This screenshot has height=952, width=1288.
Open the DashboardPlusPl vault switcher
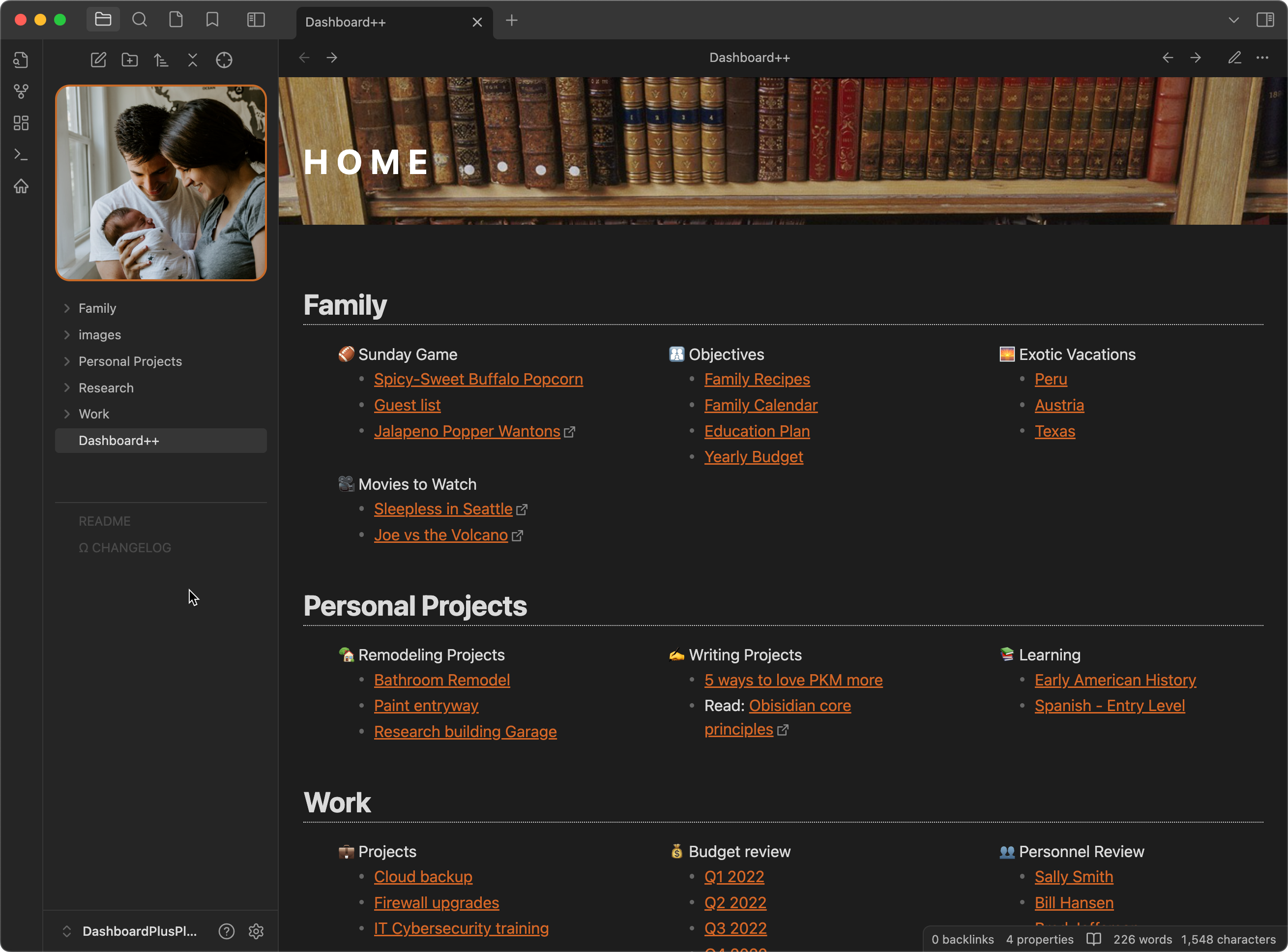[139, 931]
